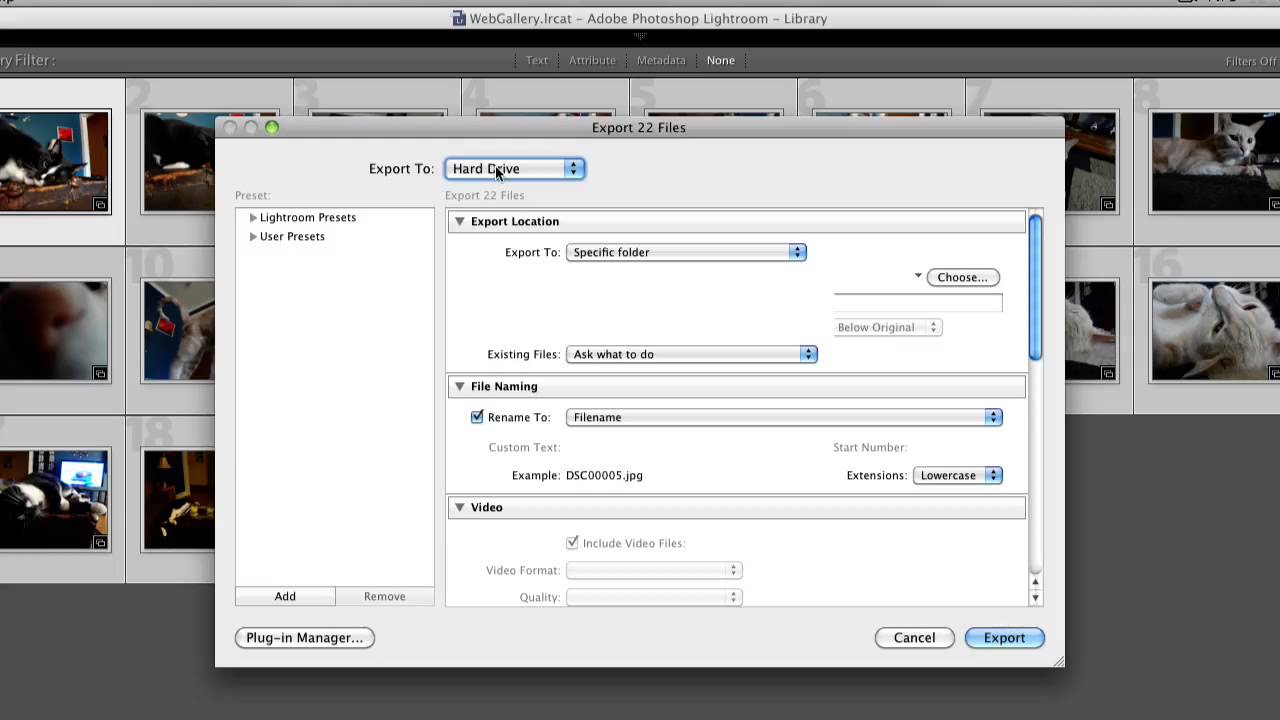Screen dimensions: 1280x720
Task: Click the Remove preset button
Action: point(385,596)
